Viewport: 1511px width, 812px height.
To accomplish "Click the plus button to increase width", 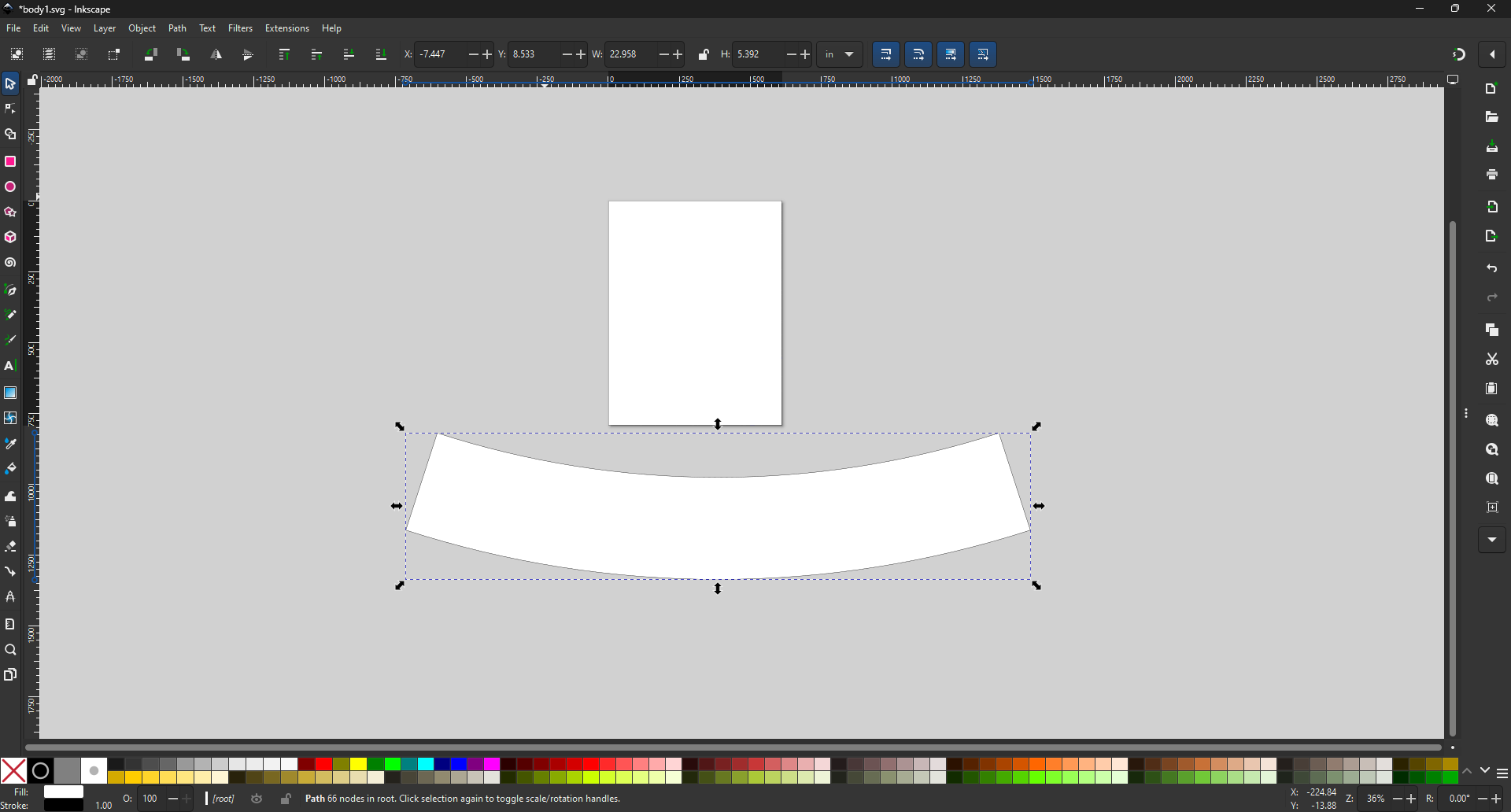I will pyautogui.click(x=678, y=55).
